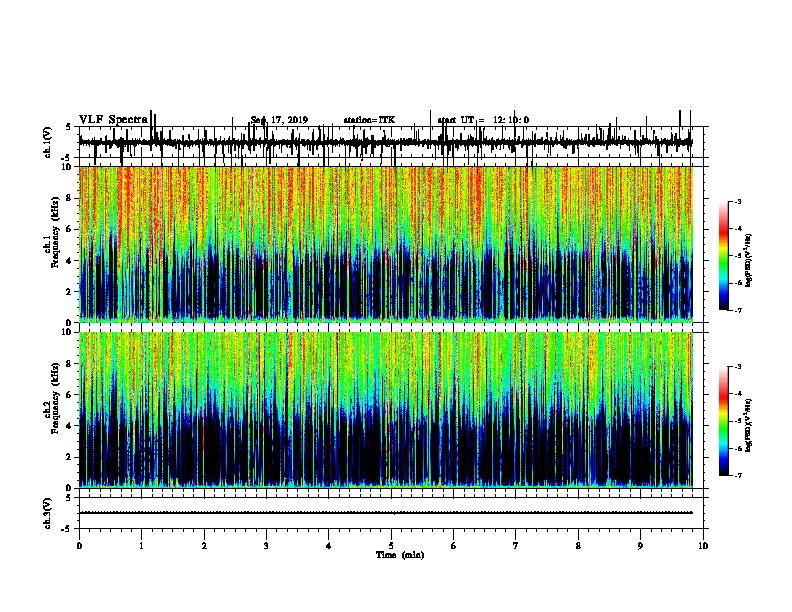Viewport: 792px width, 612px height.
Task: Click the "ch.3(V)" waveform axis label
Action: 47,513
